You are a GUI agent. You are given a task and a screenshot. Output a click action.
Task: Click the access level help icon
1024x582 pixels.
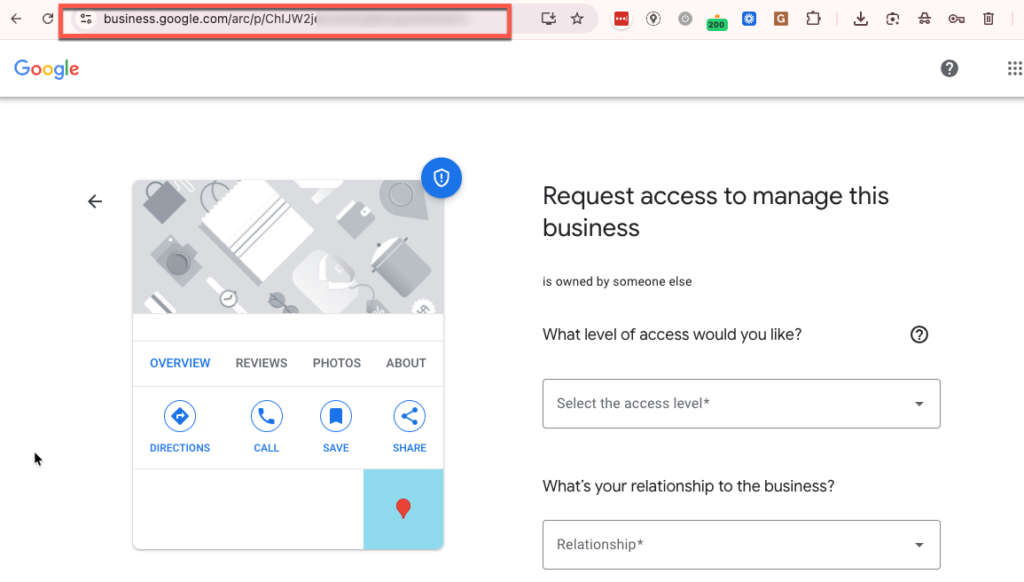point(919,335)
